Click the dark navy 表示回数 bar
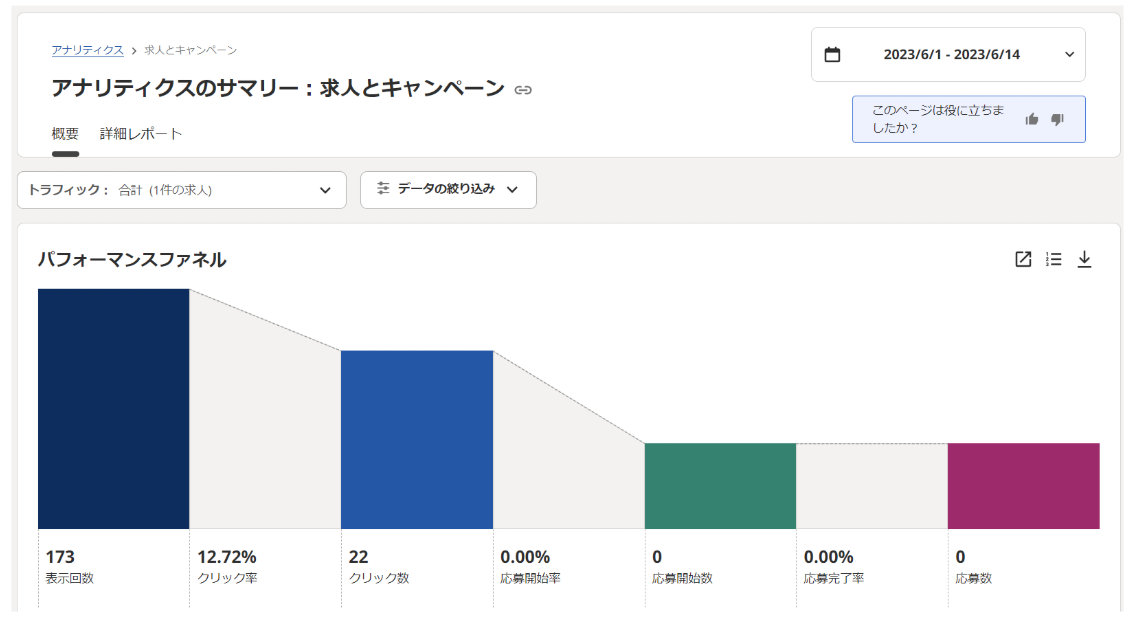Viewport: 1128px width, 626px height. pyautogui.click(x=114, y=409)
